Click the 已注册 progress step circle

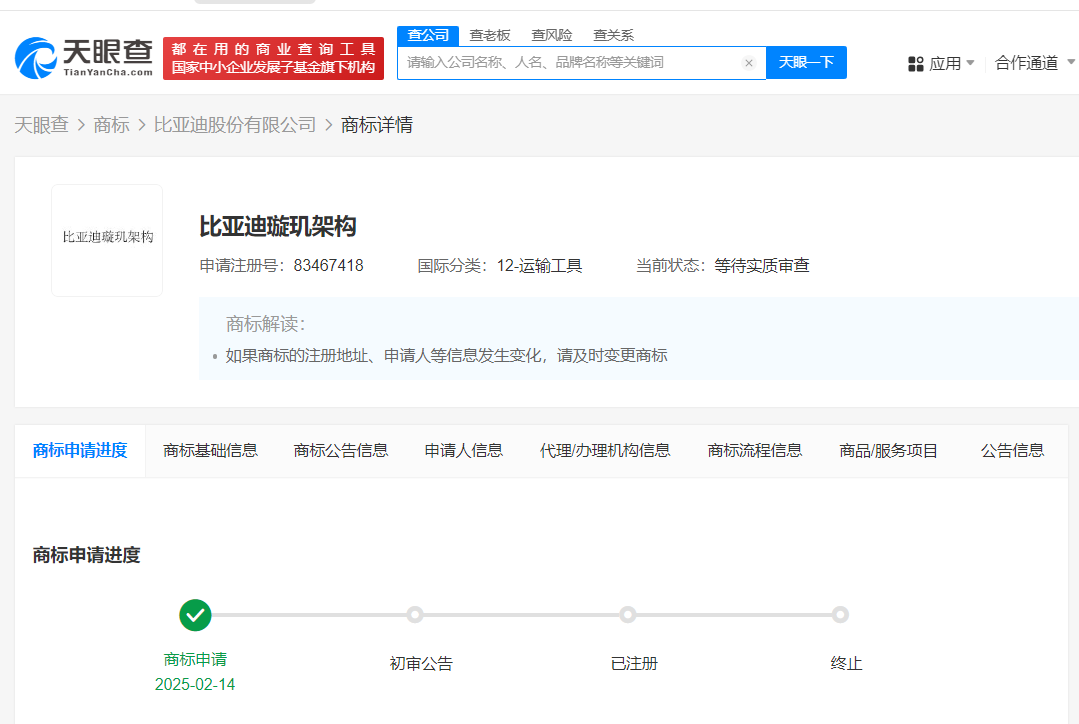(x=627, y=614)
